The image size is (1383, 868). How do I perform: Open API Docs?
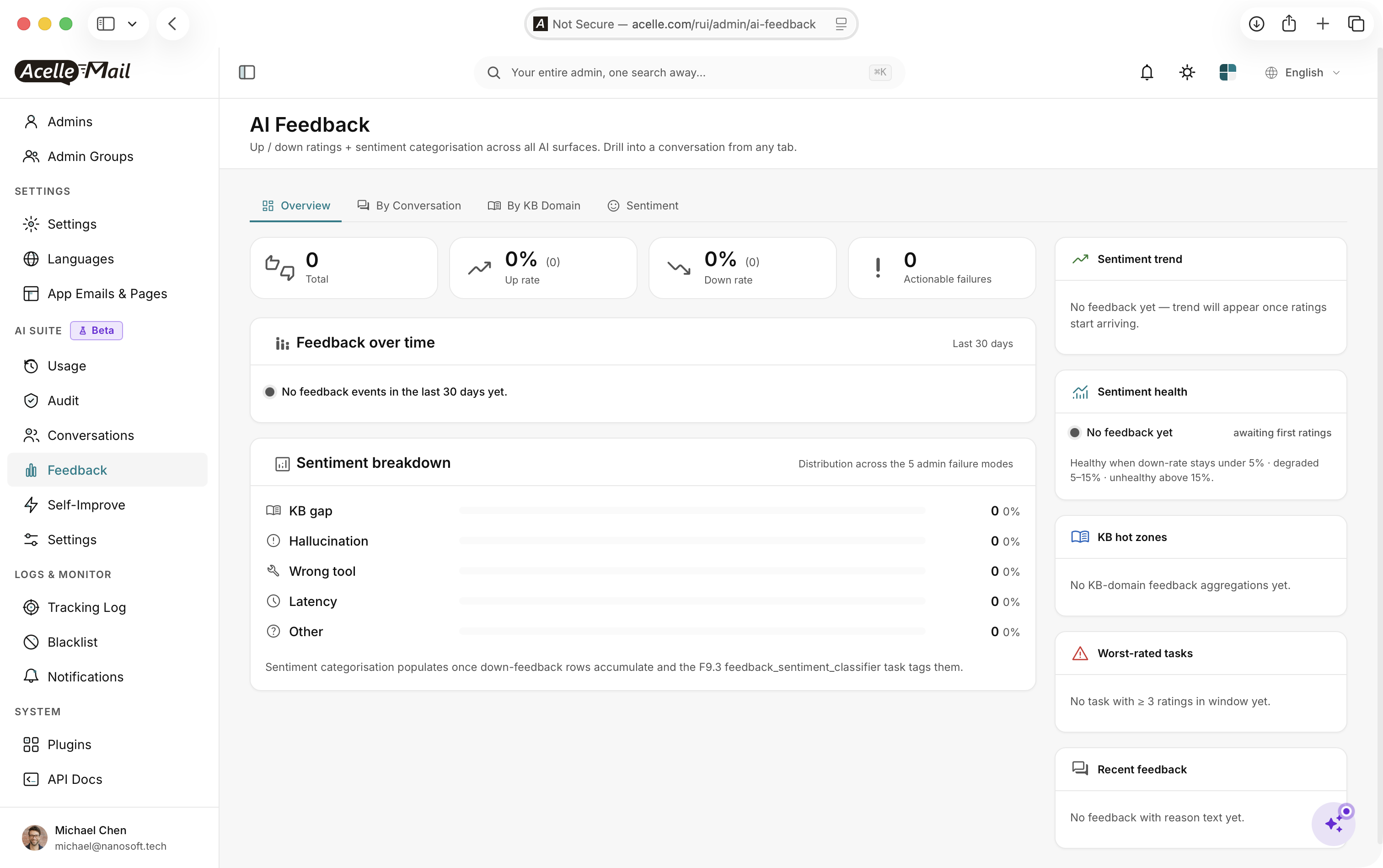pos(107,779)
